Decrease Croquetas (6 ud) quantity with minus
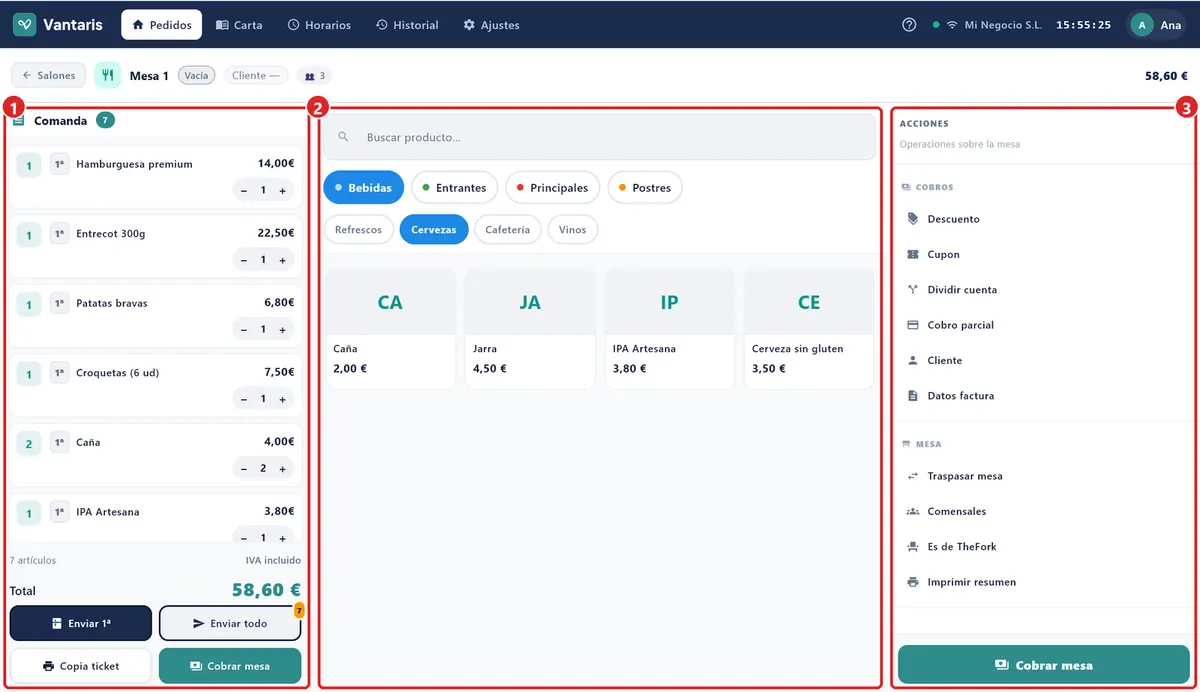This screenshot has width=1200, height=692. (244, 399)
